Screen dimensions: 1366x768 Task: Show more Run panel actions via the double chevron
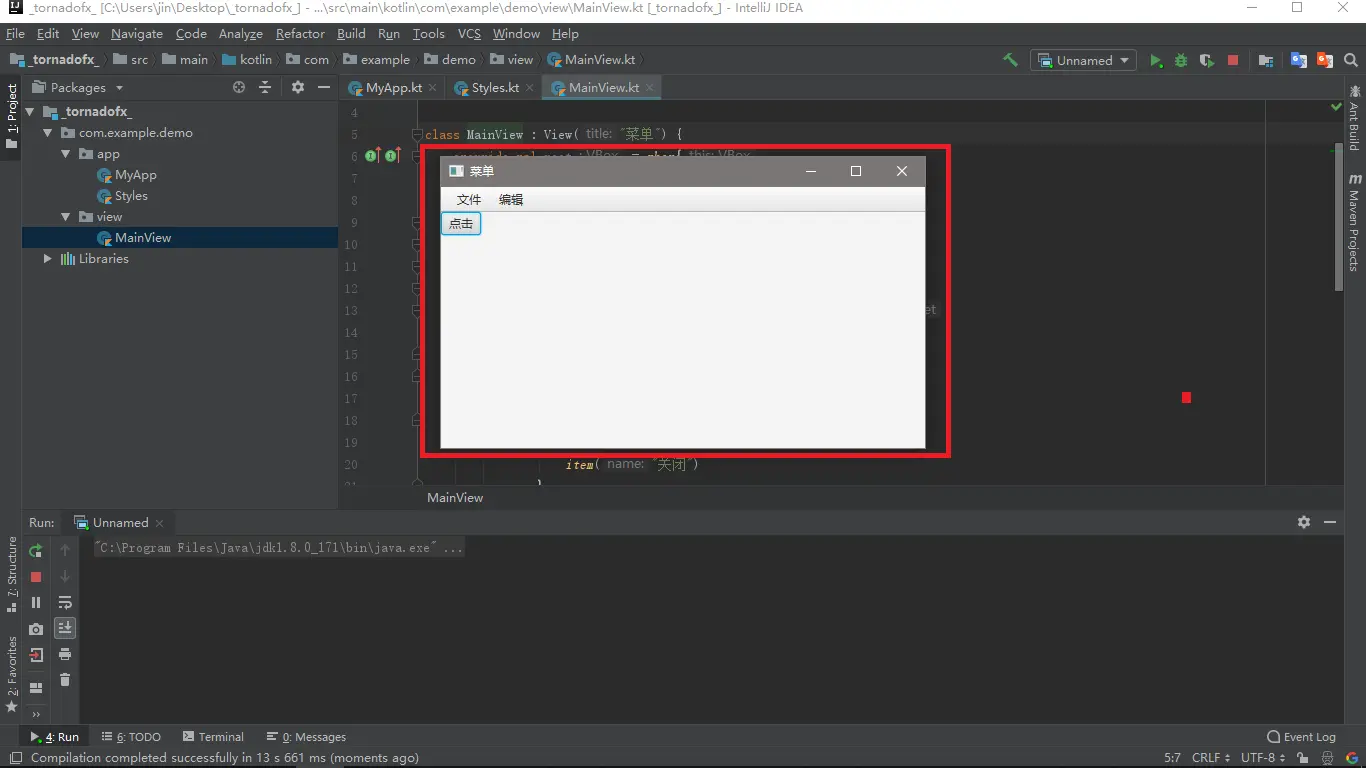36,714
